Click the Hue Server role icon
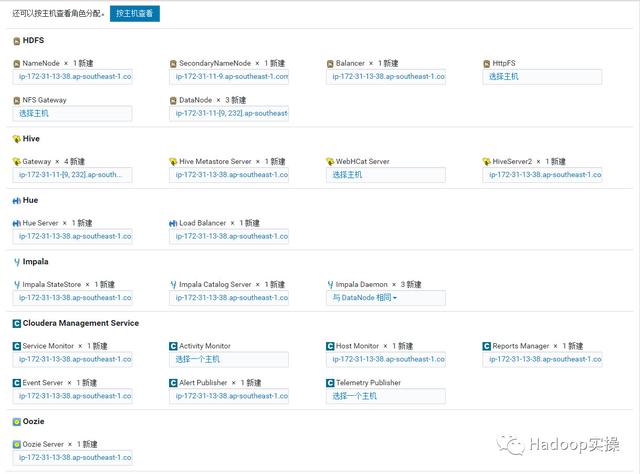 pos(17,223)
